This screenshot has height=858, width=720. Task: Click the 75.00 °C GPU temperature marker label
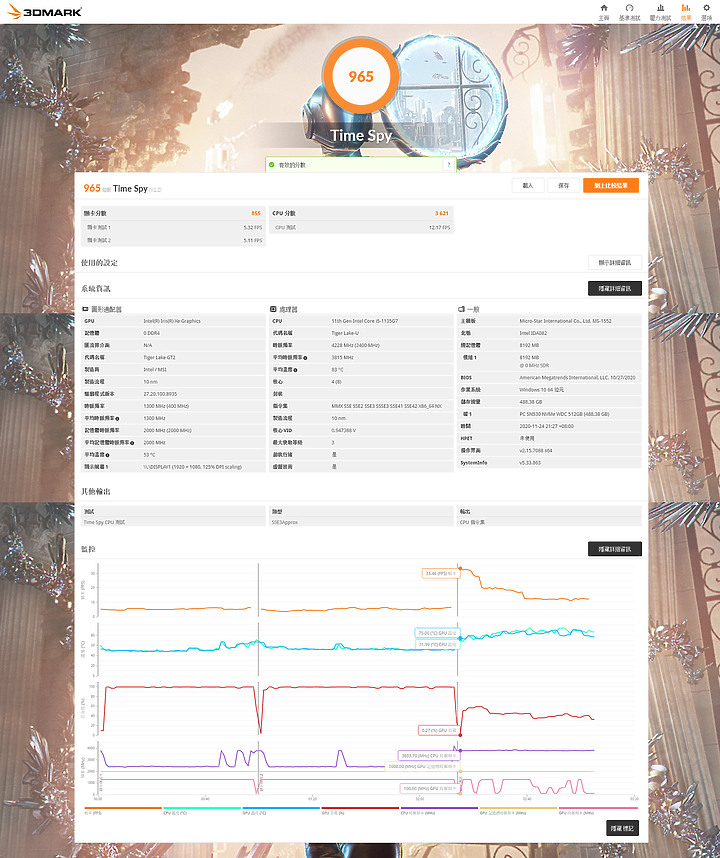click(437, 633)
